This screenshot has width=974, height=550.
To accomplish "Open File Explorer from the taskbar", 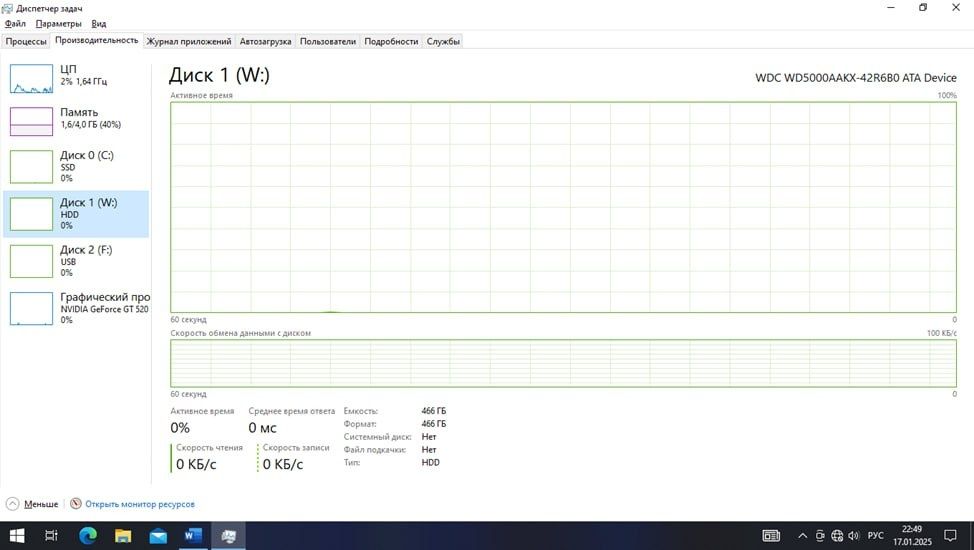I will click(123, 536).
